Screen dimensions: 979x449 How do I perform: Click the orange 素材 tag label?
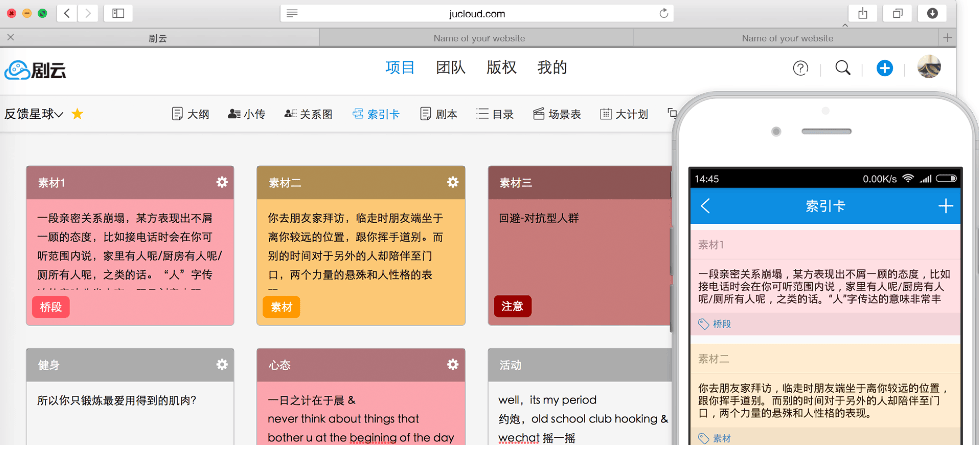coord(281,307)
